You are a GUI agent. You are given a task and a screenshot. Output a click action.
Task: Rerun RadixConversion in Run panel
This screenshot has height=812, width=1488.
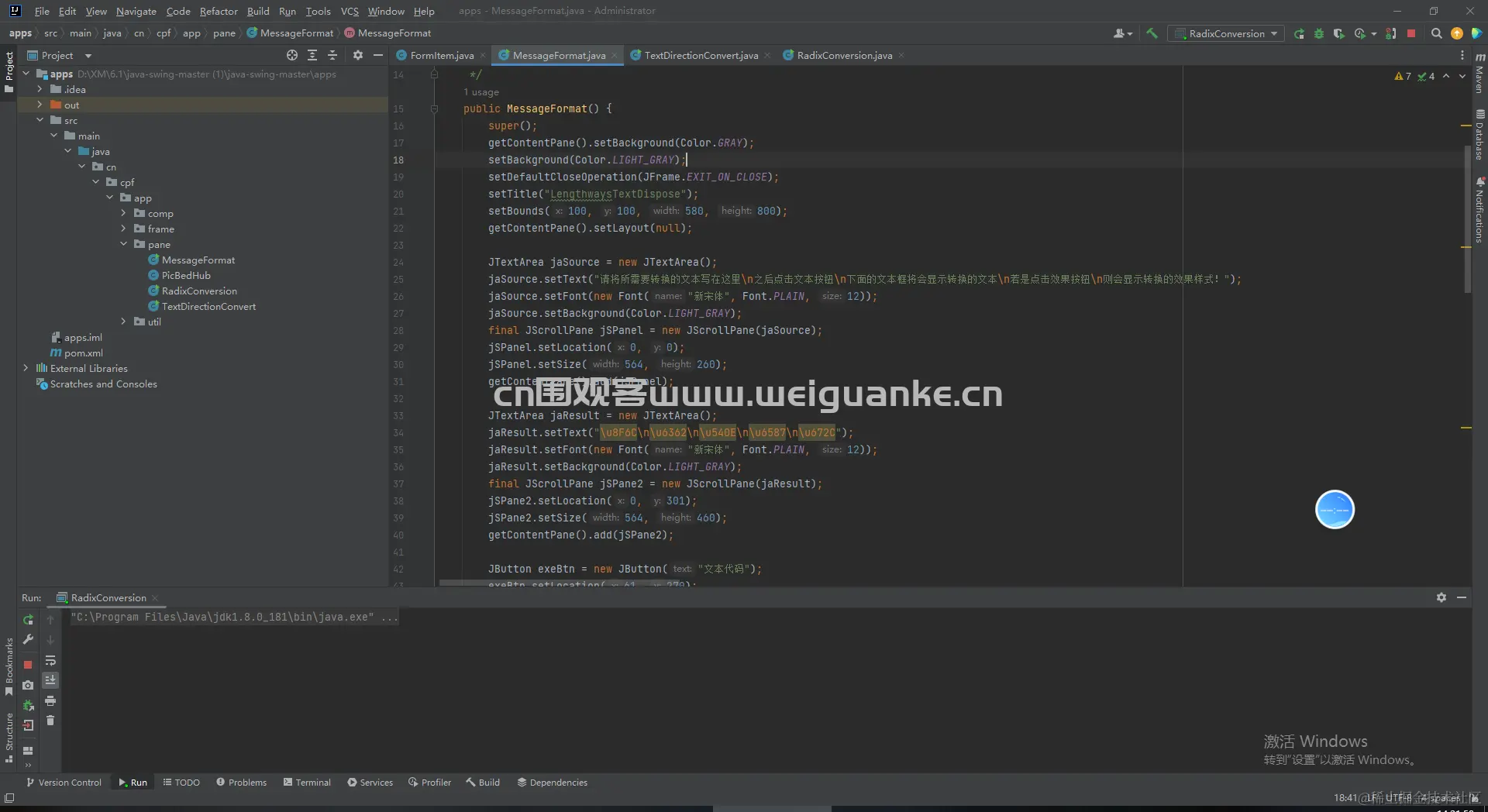[28, 620]
